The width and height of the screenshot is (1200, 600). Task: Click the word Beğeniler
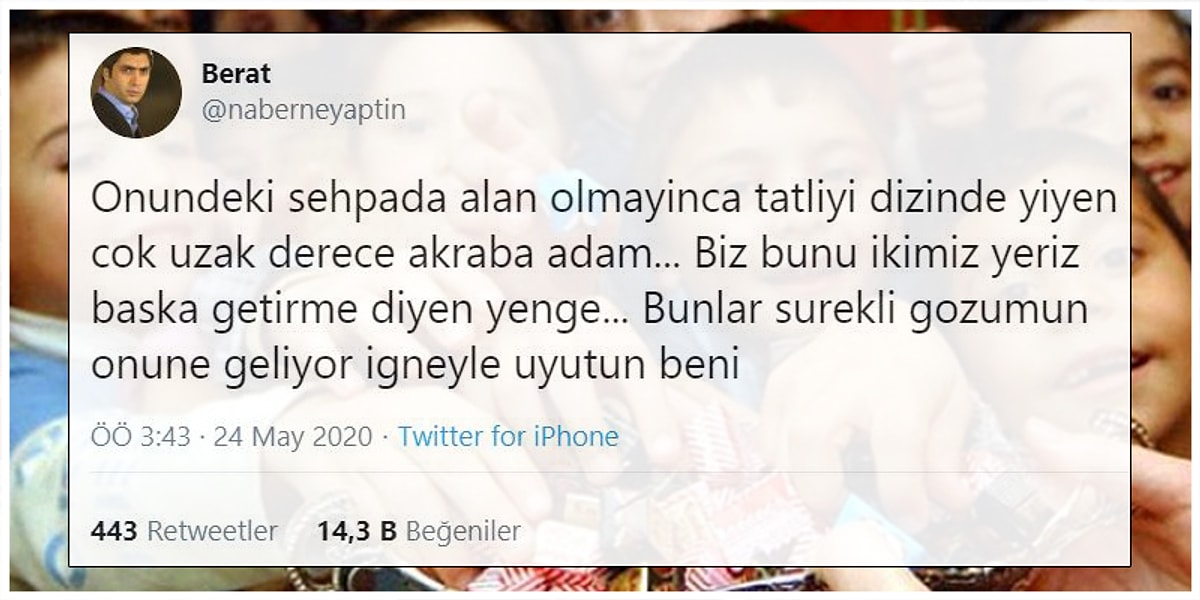464,532
